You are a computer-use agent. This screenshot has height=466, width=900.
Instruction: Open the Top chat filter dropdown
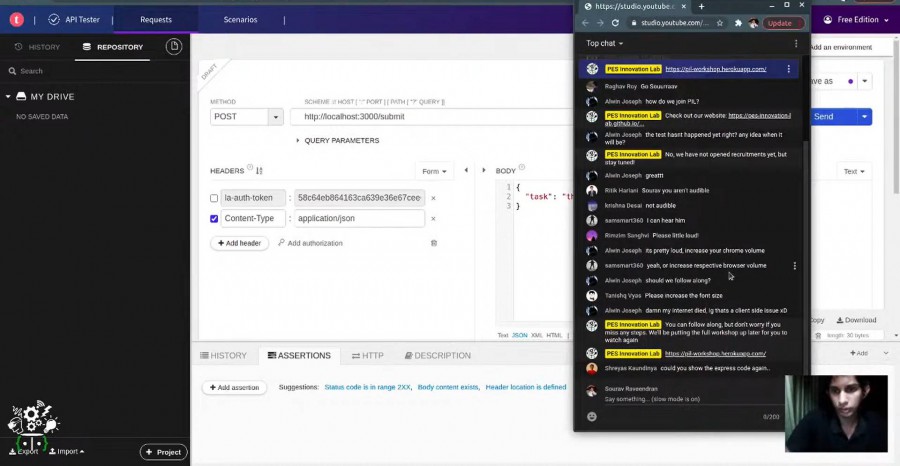click(604, 44)
